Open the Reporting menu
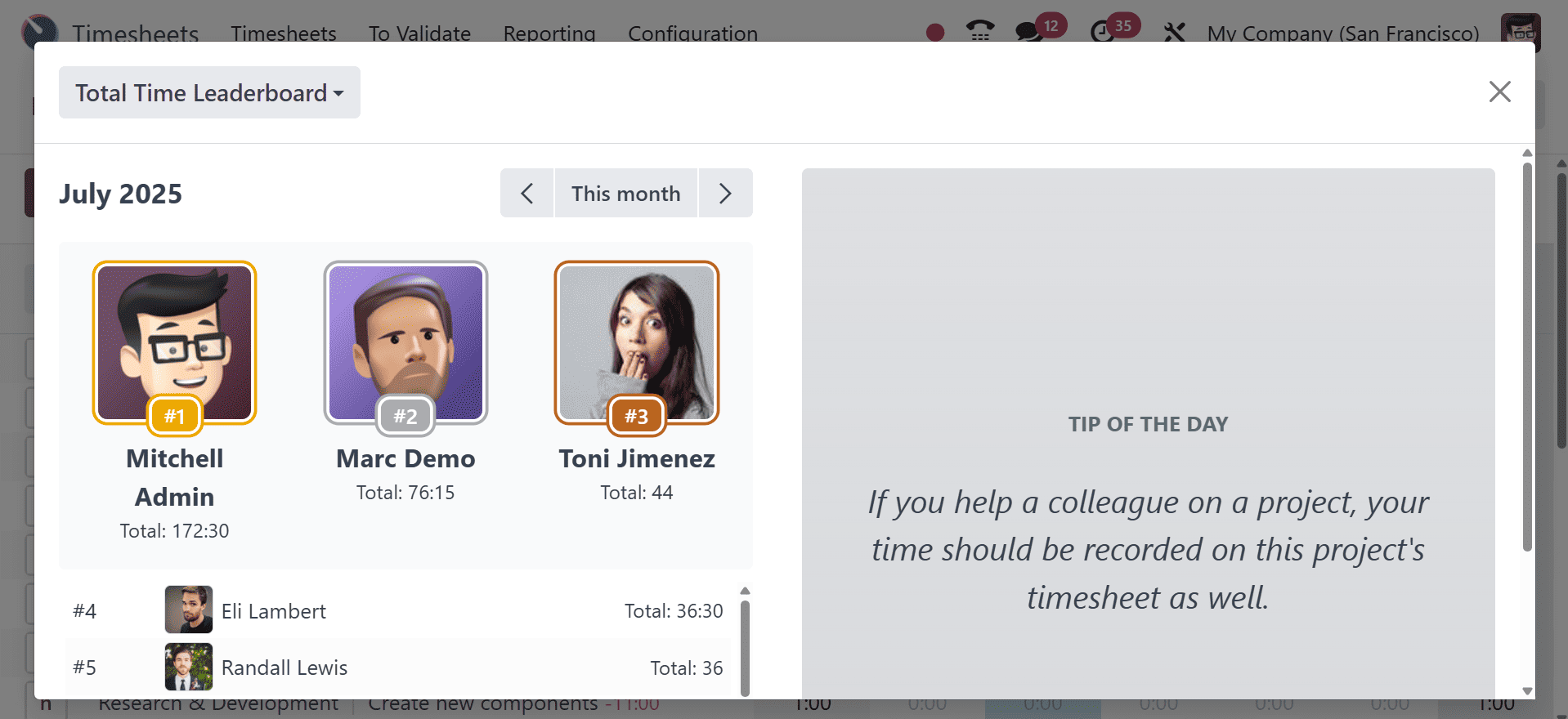Viewport: 1568px width, 719px height. 549,33
